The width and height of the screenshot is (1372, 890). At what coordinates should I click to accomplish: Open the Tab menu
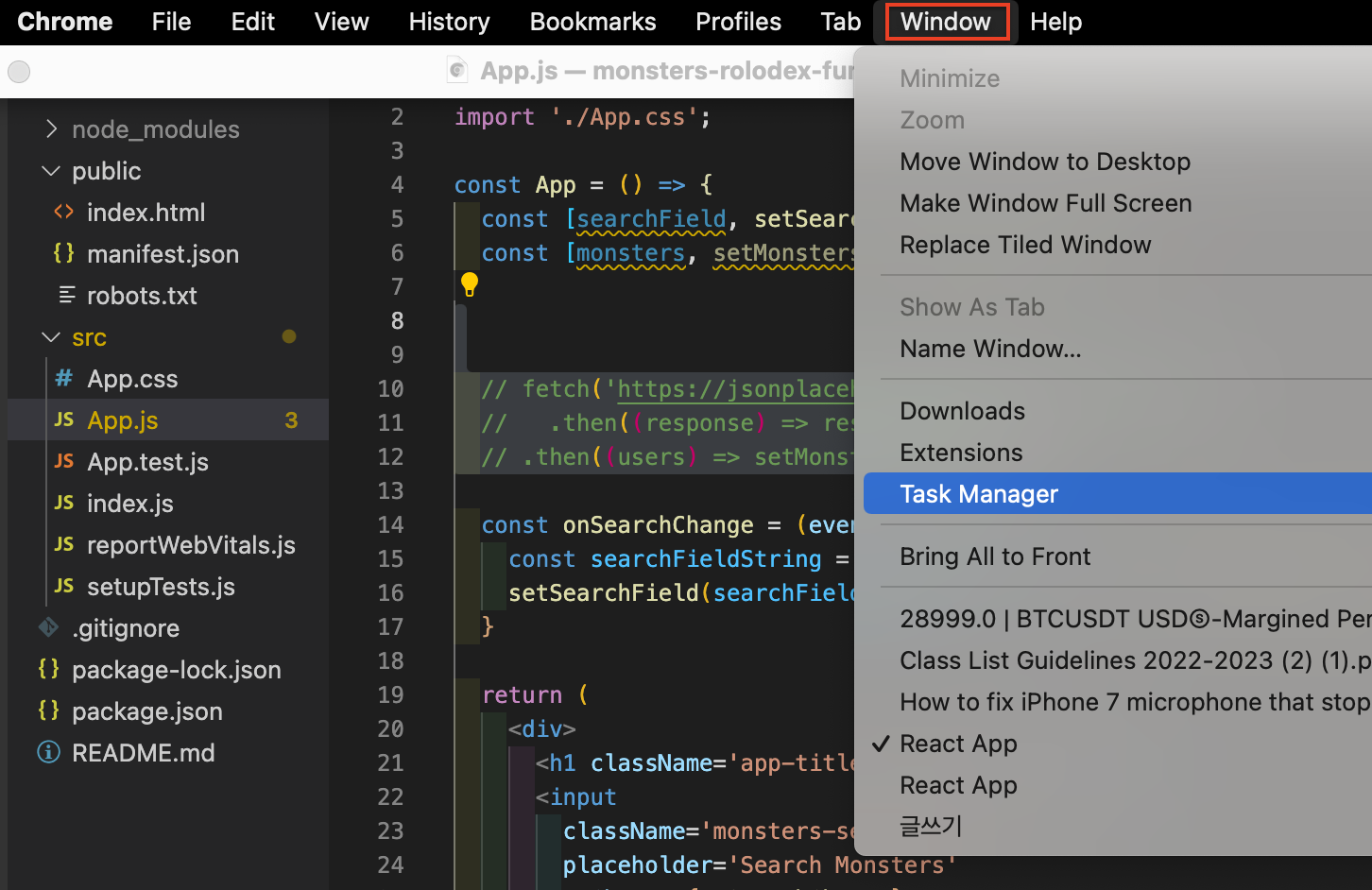[840, 22]
